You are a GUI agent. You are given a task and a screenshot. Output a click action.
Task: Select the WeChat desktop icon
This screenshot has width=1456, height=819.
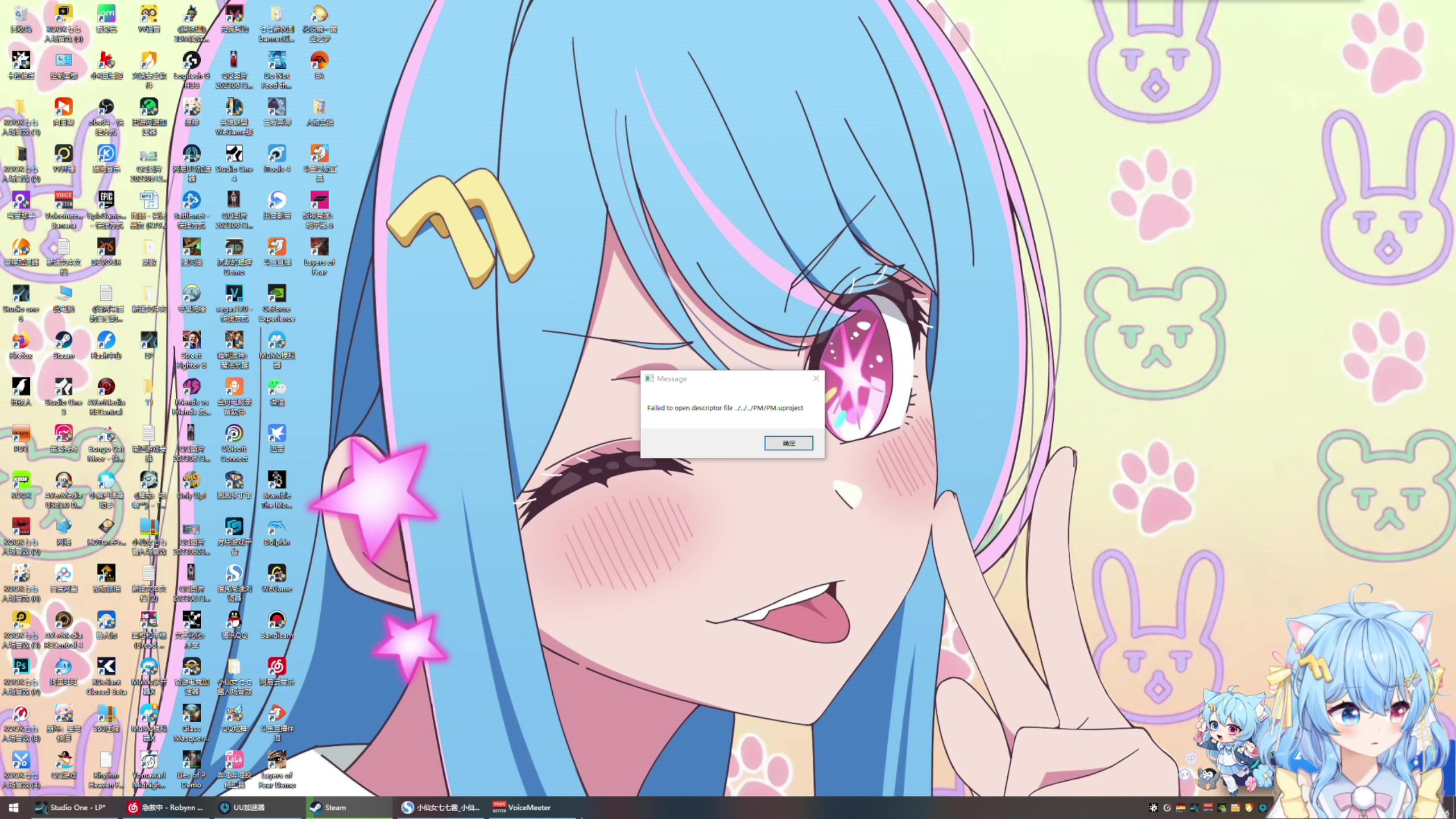(277, 392)
